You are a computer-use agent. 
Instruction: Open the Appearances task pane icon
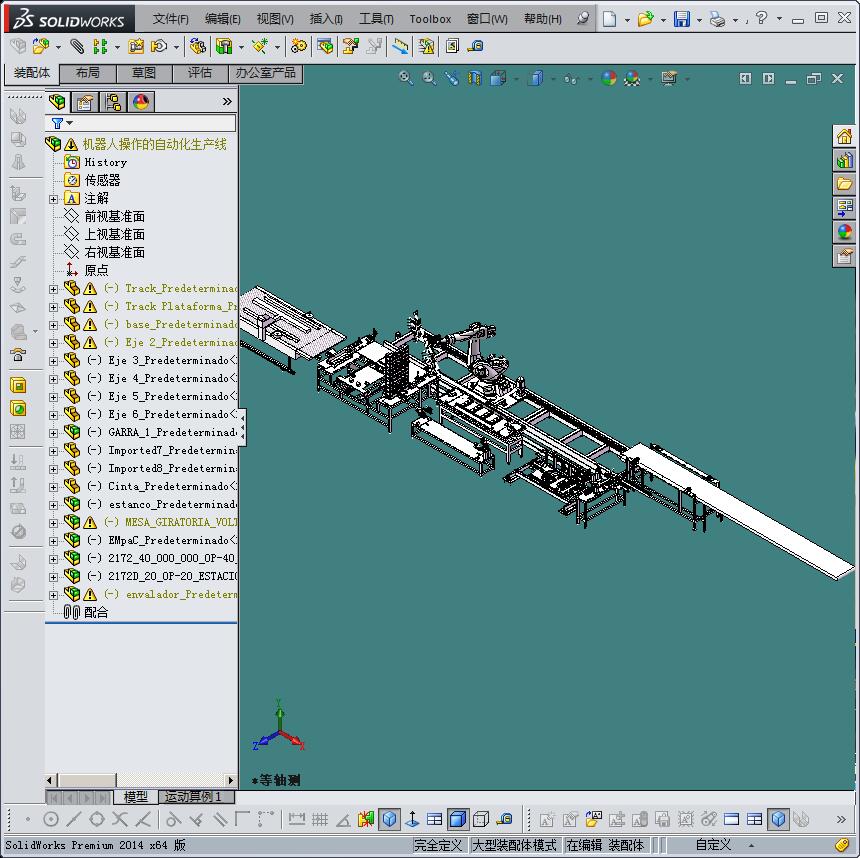pos(845,232)
